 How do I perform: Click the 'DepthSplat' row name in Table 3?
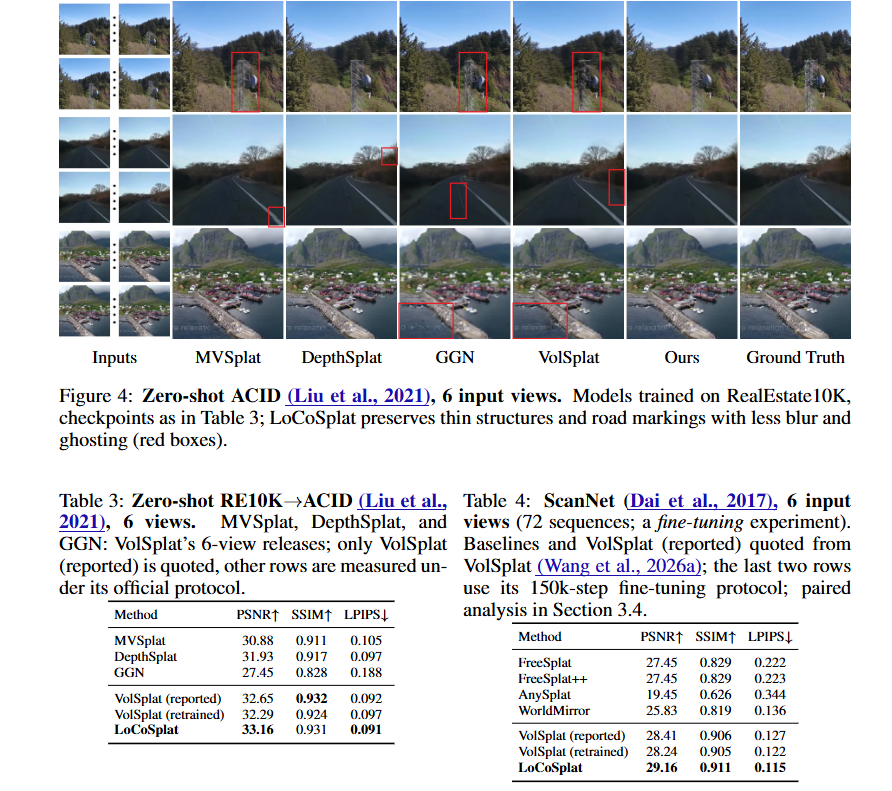(146, 657)
